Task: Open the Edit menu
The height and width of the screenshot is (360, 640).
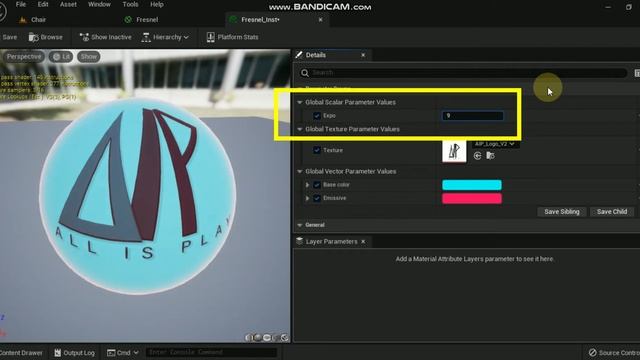Action: [43, 4]
